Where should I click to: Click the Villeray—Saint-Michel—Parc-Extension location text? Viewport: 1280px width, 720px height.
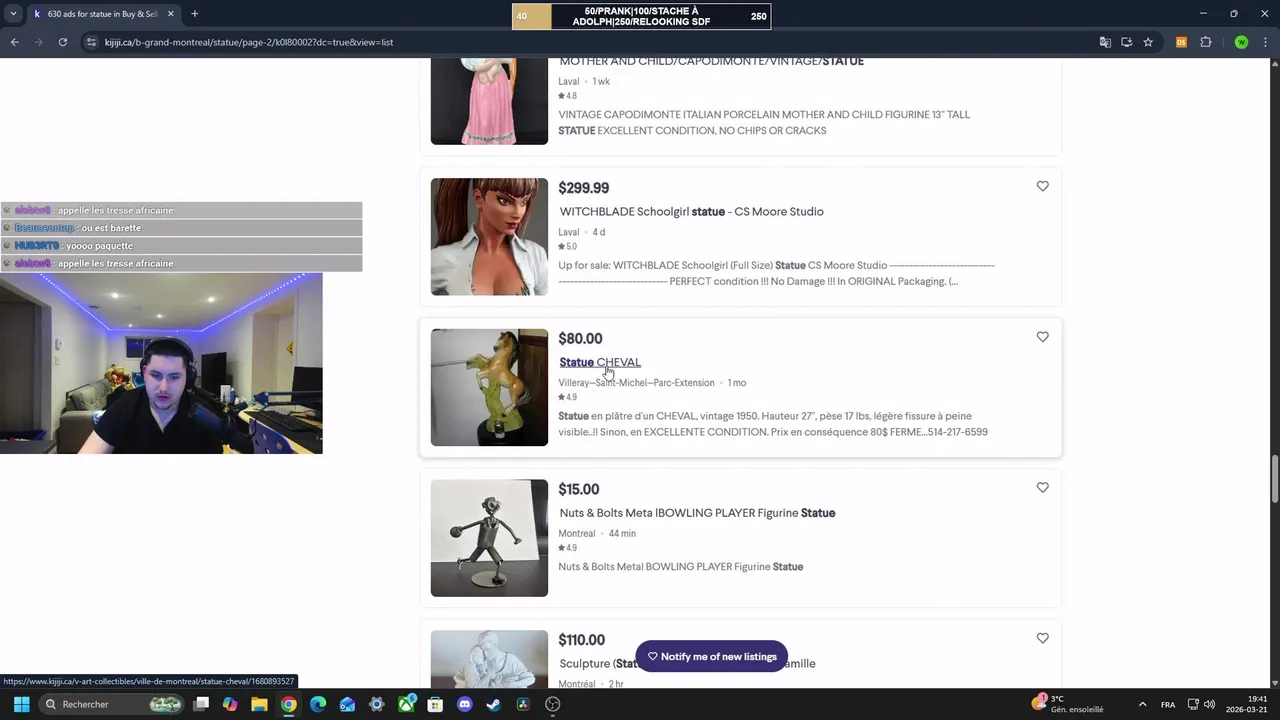pos(636,383)
